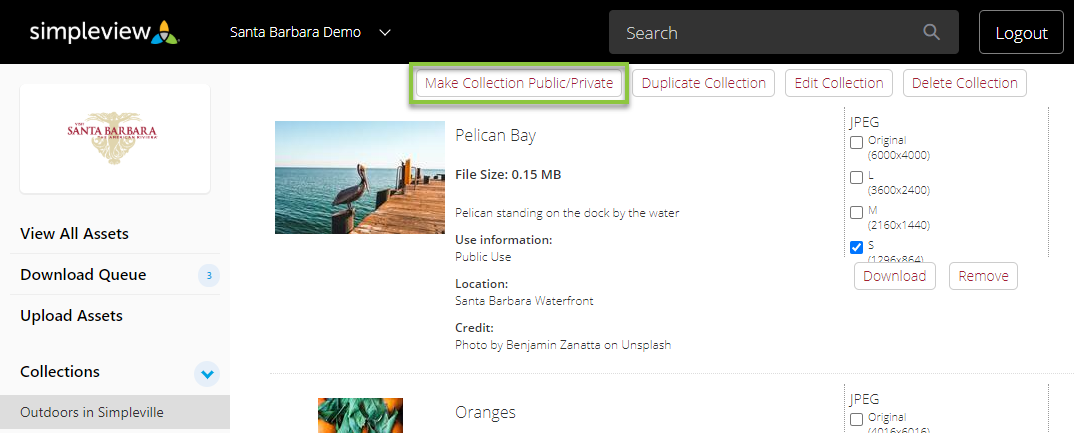Collapse the Collections section chevron
This screenshot has height=433, width=1074.
coord(208,374)
